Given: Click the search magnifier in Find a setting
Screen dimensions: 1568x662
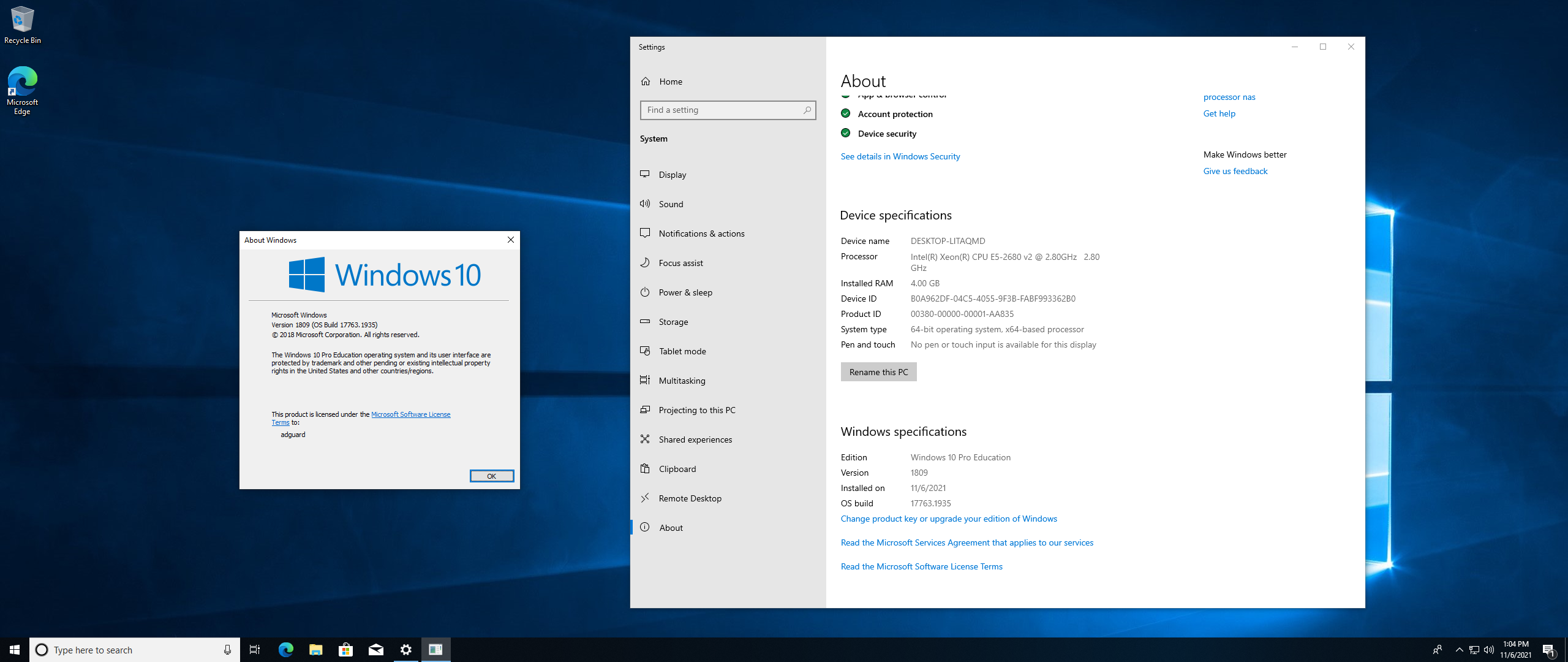Looking at the screenshot, I should point(807,110).
